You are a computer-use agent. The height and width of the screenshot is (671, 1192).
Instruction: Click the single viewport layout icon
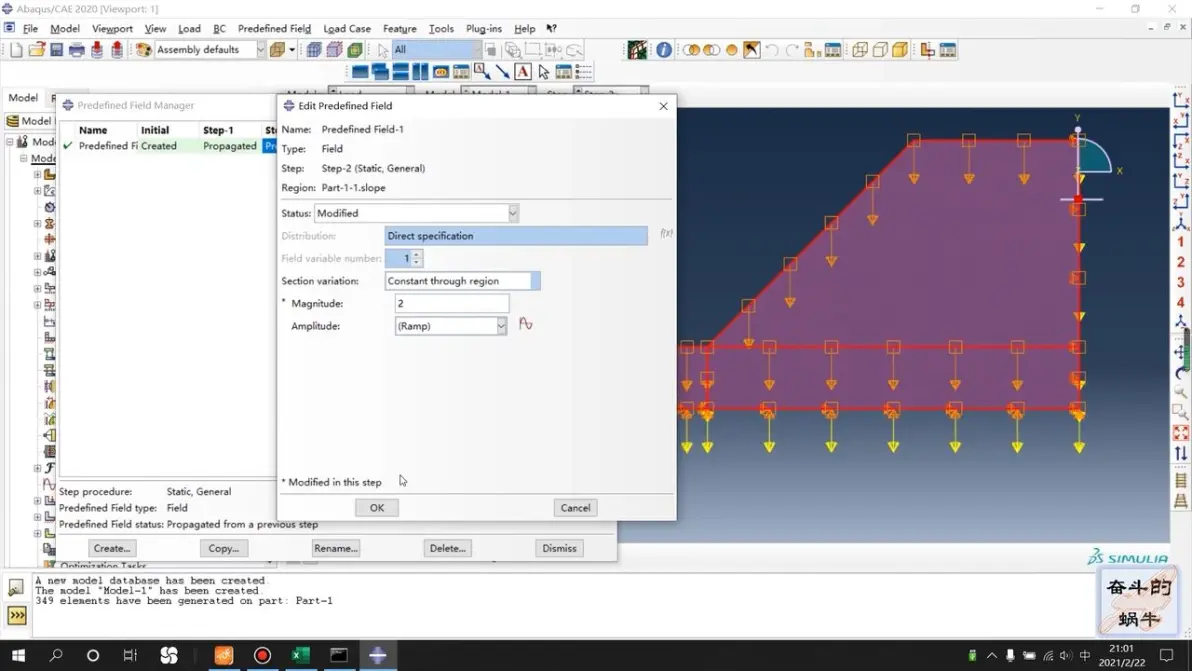point(360,71)
